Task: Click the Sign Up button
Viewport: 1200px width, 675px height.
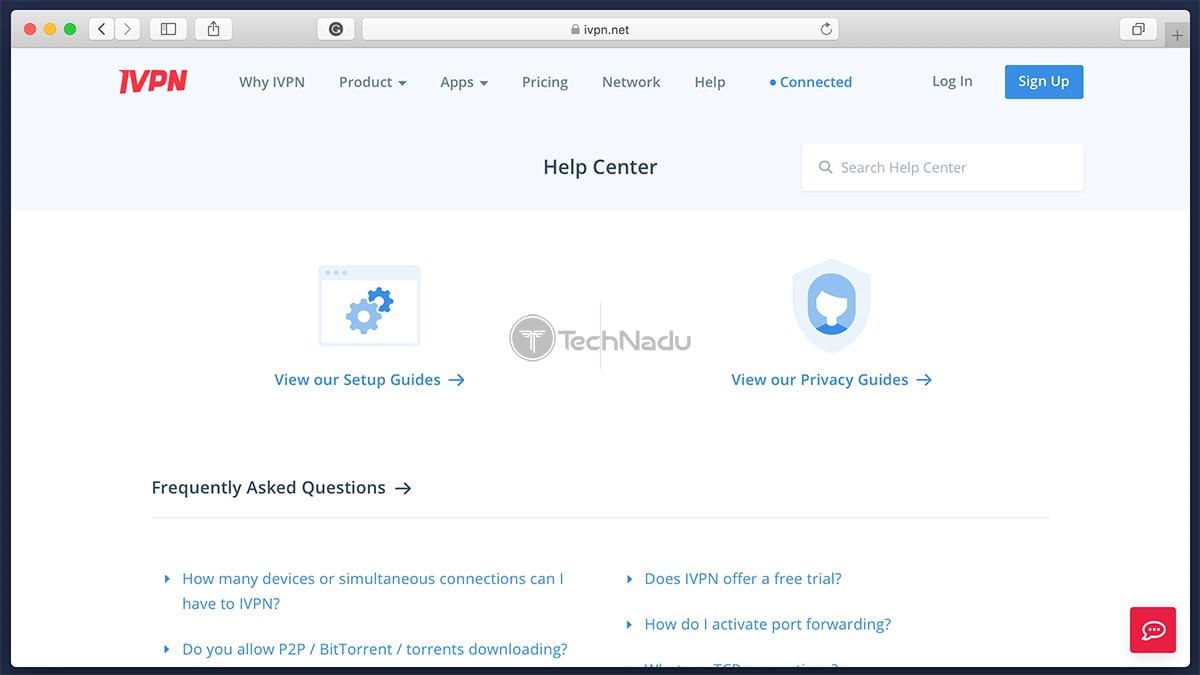Action: tap(1044, 82)
